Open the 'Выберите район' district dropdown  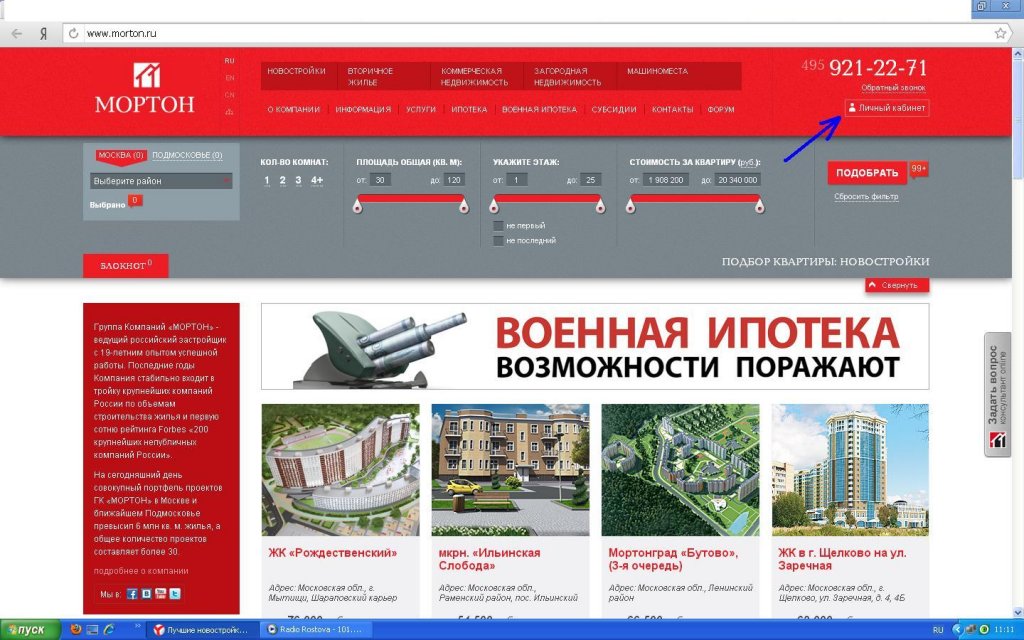(x=161, y=181)
